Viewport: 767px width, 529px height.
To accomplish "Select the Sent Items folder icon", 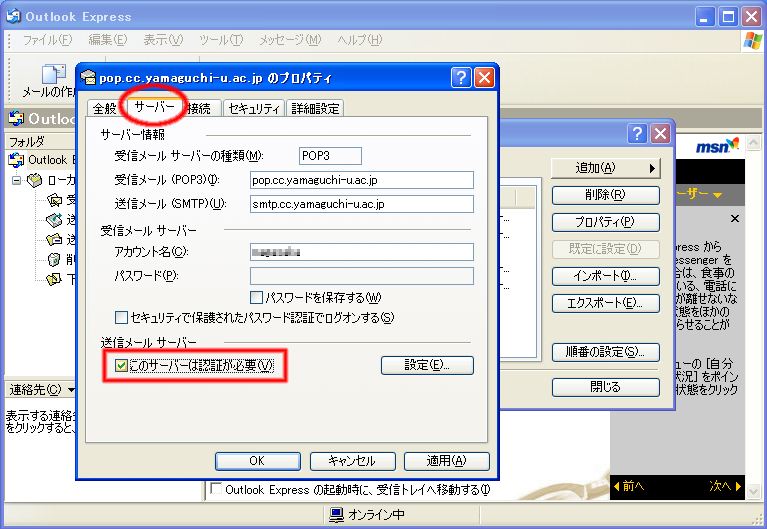I will [54, 239].
